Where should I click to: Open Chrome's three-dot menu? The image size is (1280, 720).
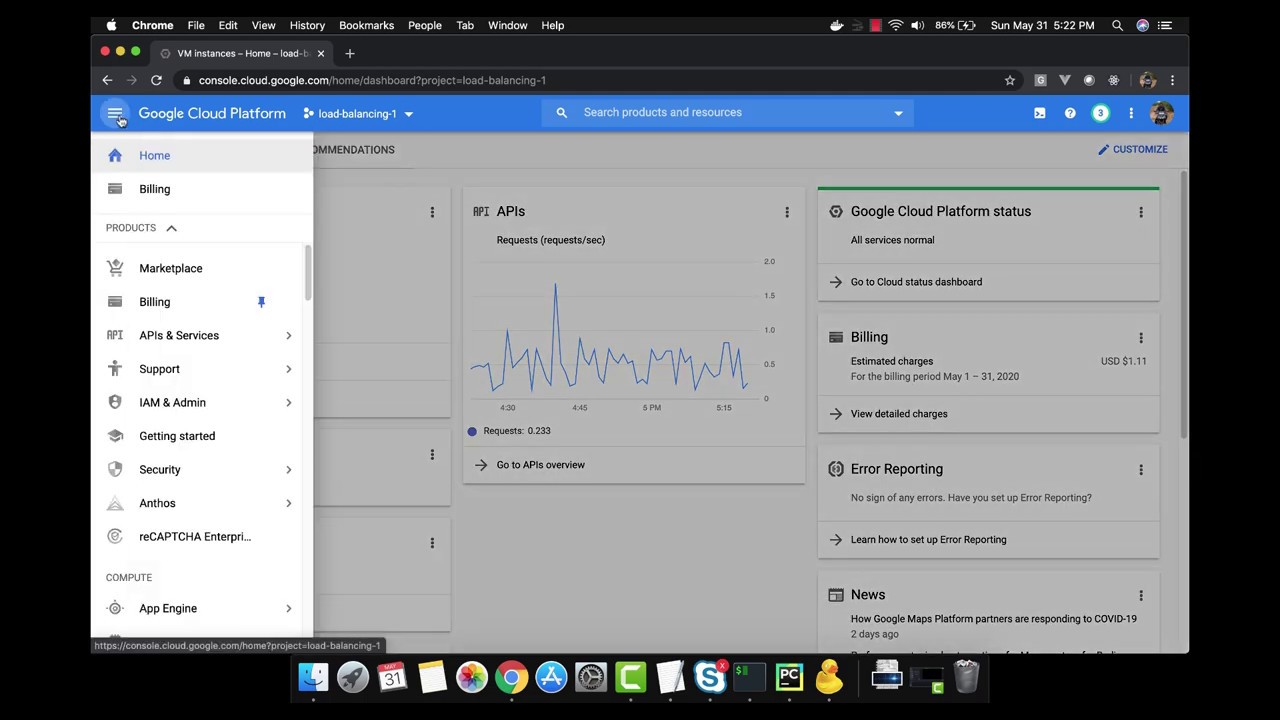(1172, 80)
